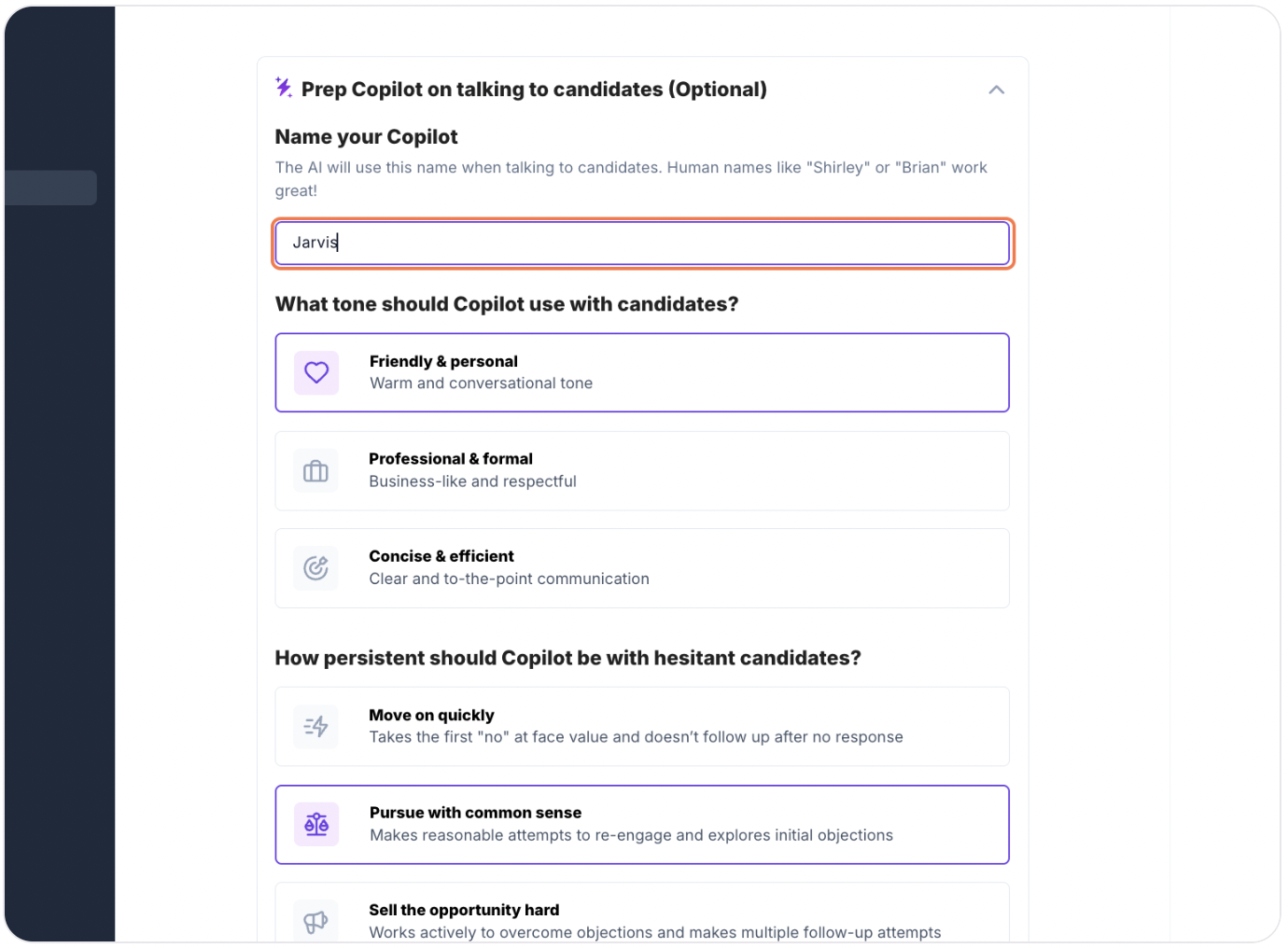Click the Warm and conversational tone description
This screenshot has width=1288, height=948.
pos(481,383)
